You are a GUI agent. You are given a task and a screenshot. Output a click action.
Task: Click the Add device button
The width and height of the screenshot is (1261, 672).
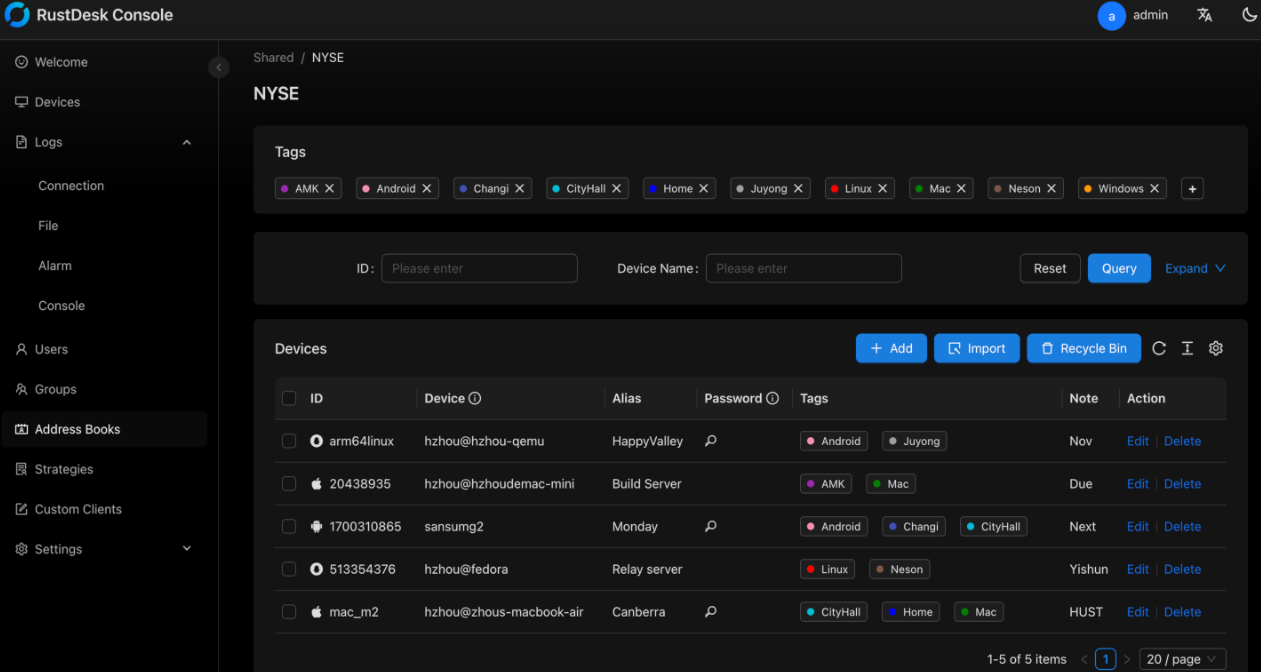coord(891,348)
